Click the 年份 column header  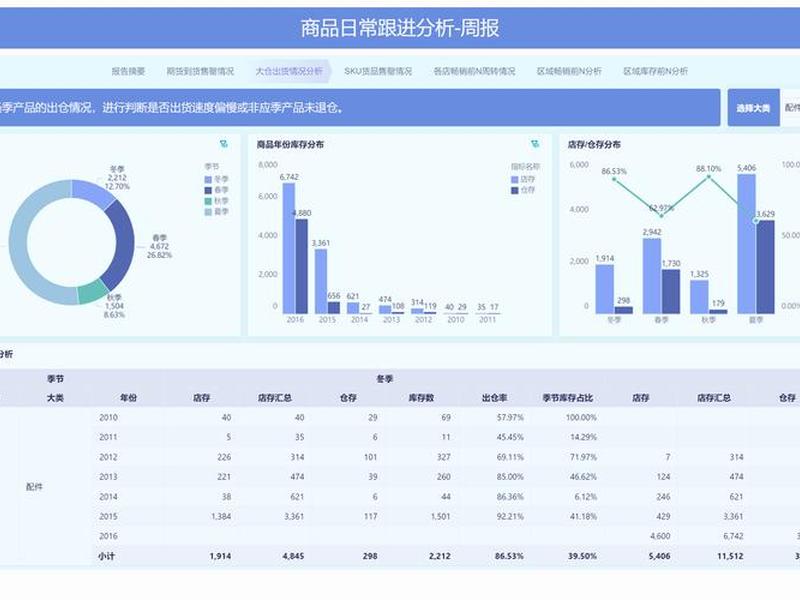pyautogui.click(x=129, y=397)
